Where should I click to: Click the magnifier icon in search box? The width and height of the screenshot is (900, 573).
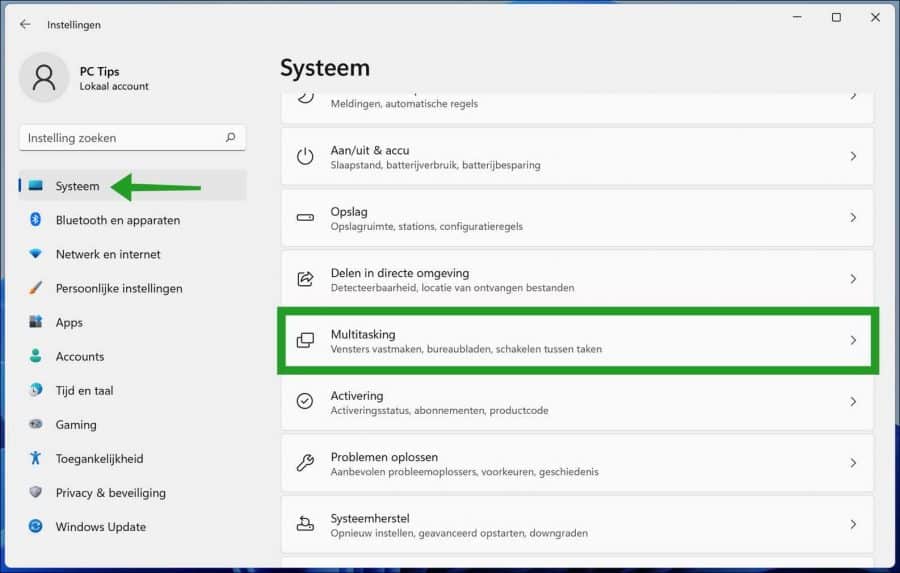click(231, 138)
